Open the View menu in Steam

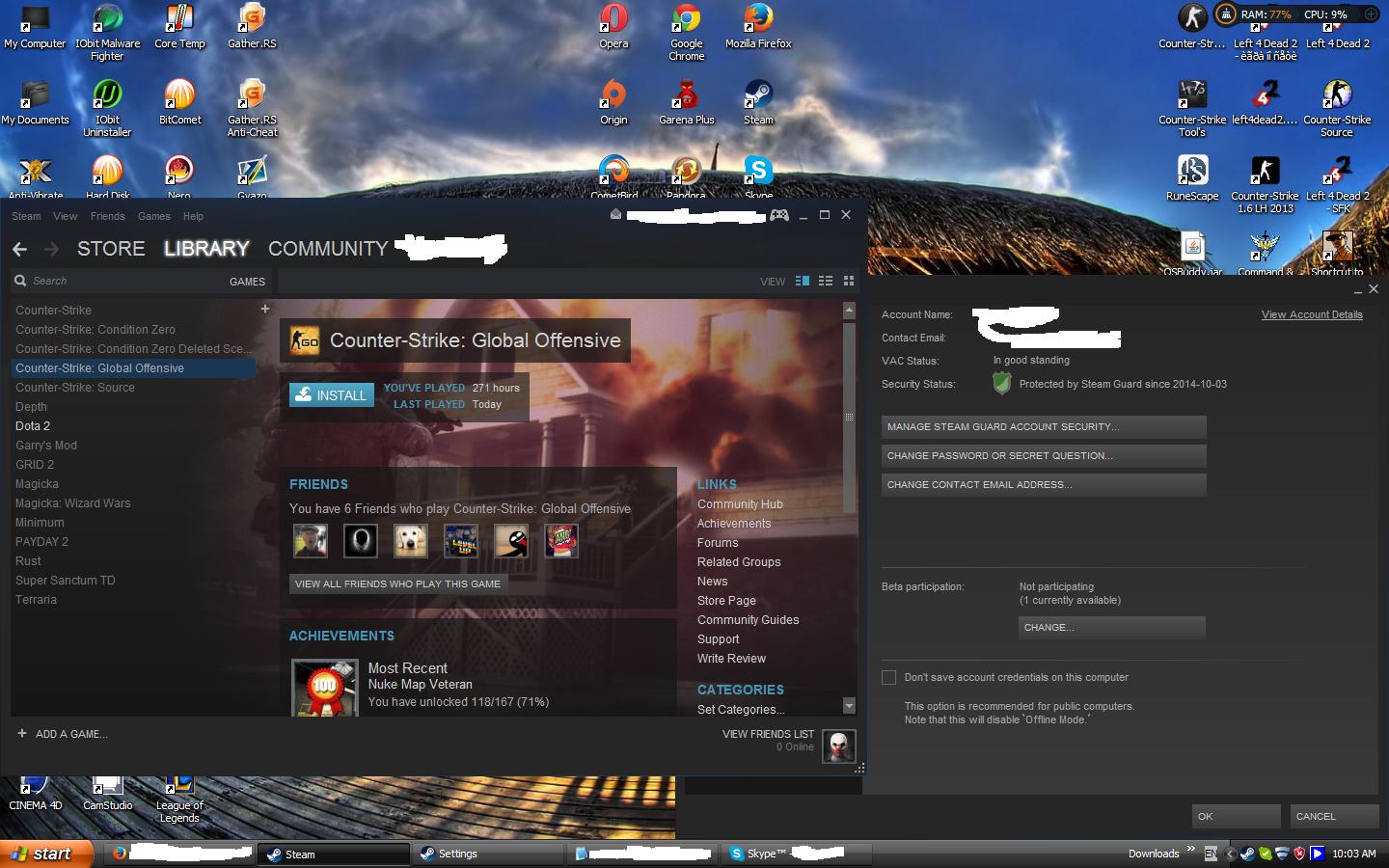coord(65,216)
